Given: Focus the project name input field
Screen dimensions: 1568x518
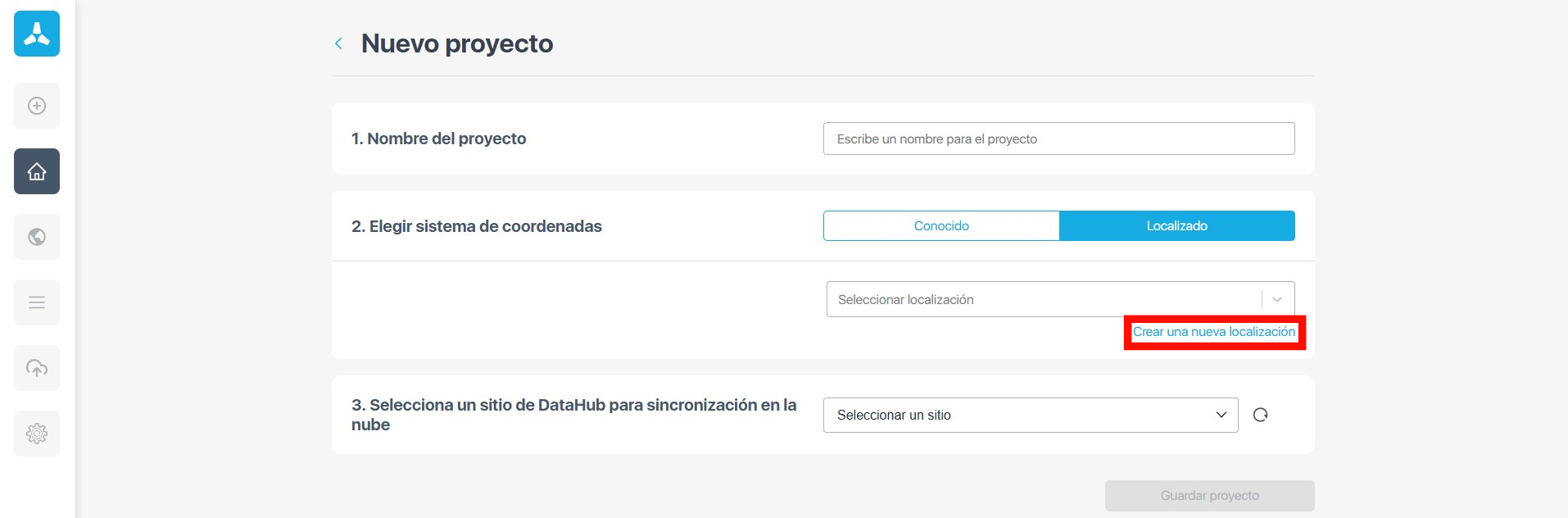Looking at the screenshot, I should coord(1058,139).
